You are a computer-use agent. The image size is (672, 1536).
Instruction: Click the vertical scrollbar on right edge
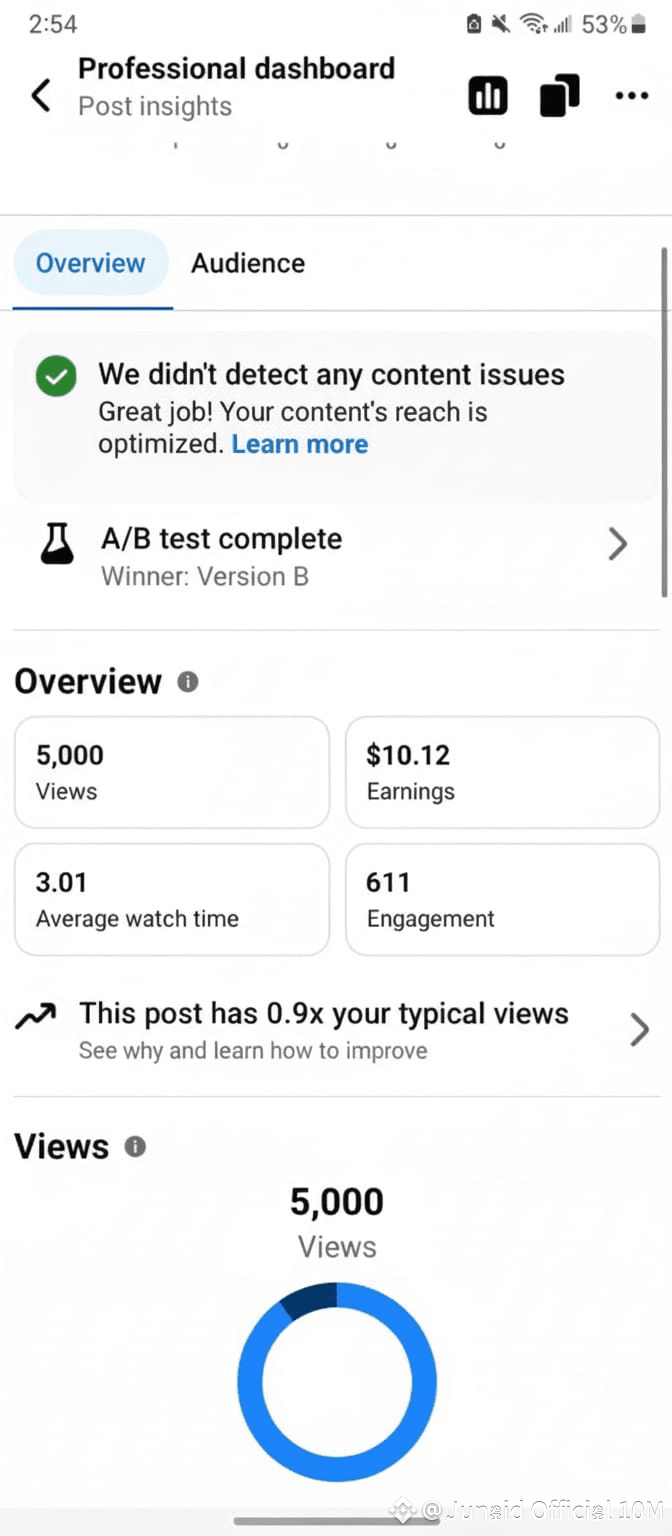point(664,422)
